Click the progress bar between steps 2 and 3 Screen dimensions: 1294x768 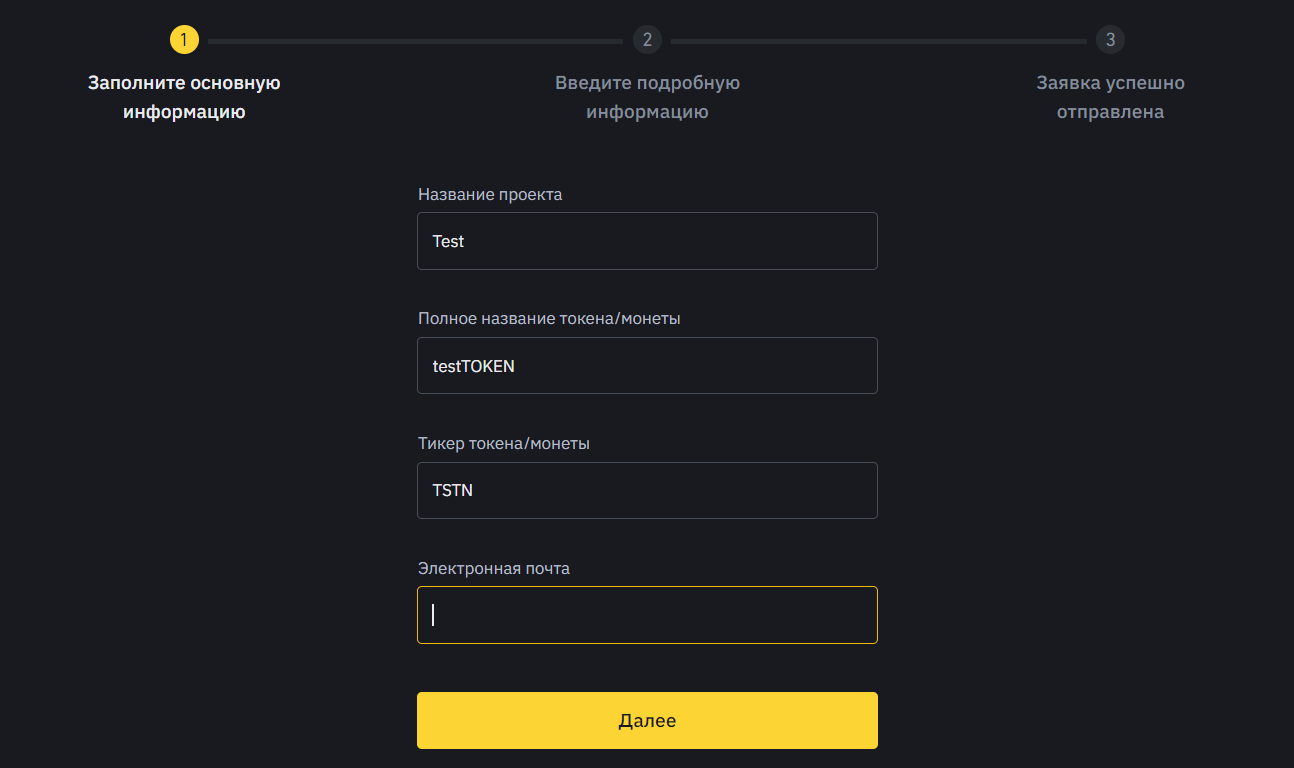tap(878, 40)
